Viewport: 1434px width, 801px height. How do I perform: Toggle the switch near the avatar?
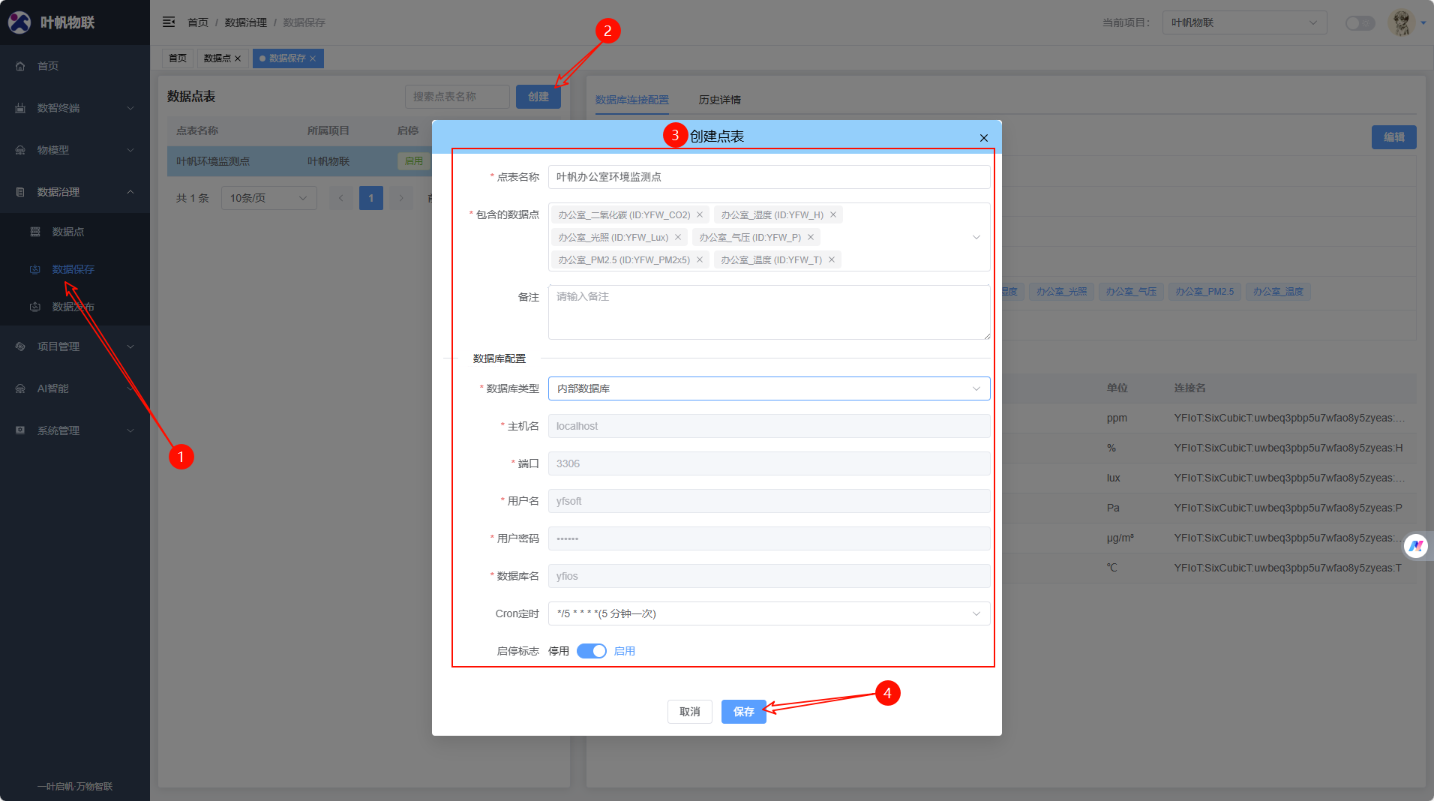(1359, 21)
